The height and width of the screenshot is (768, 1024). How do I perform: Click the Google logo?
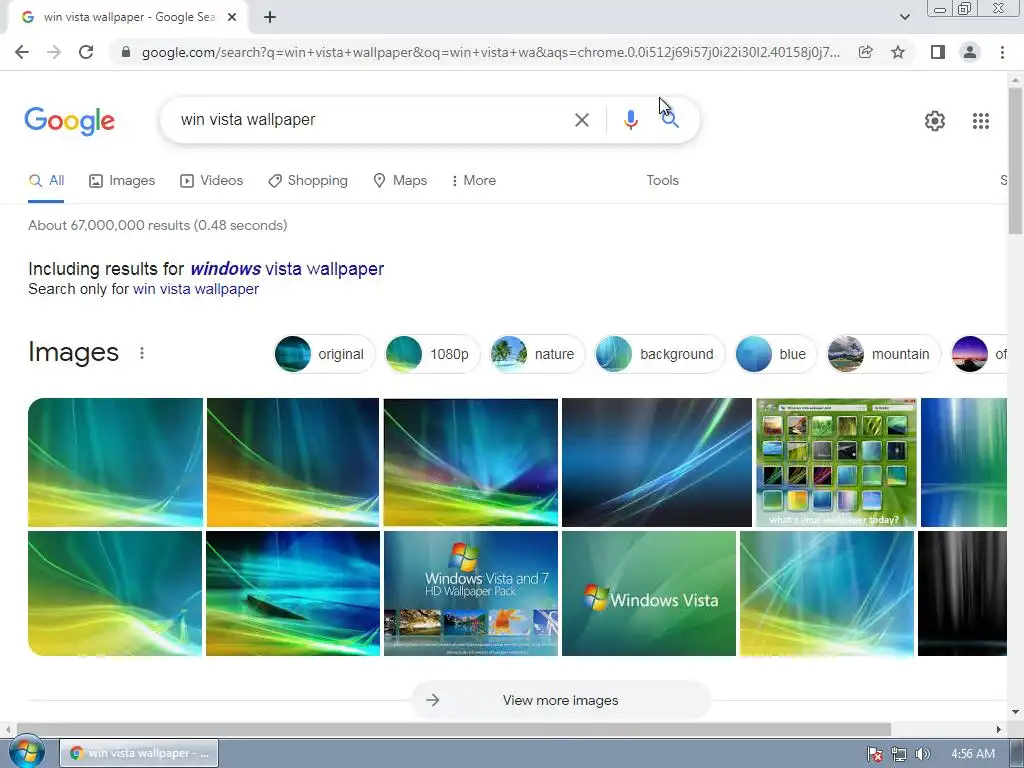pyautogui.click(x=70, y=121)
